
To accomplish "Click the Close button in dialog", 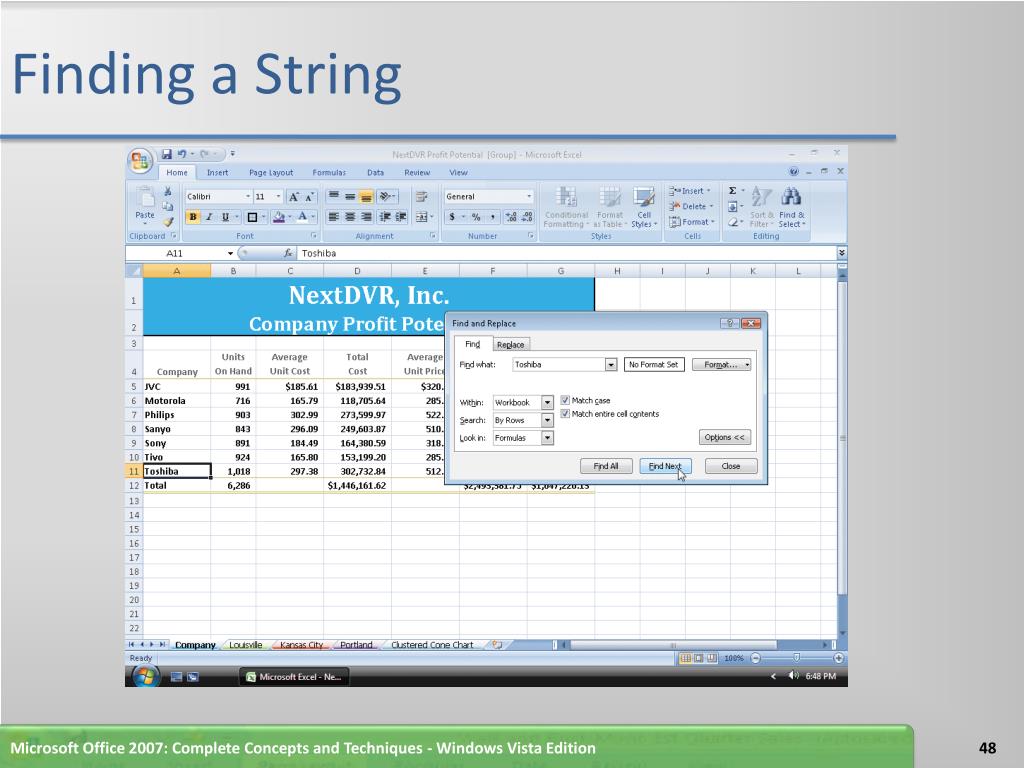I will pyautogui.click(x=731, y=466).
